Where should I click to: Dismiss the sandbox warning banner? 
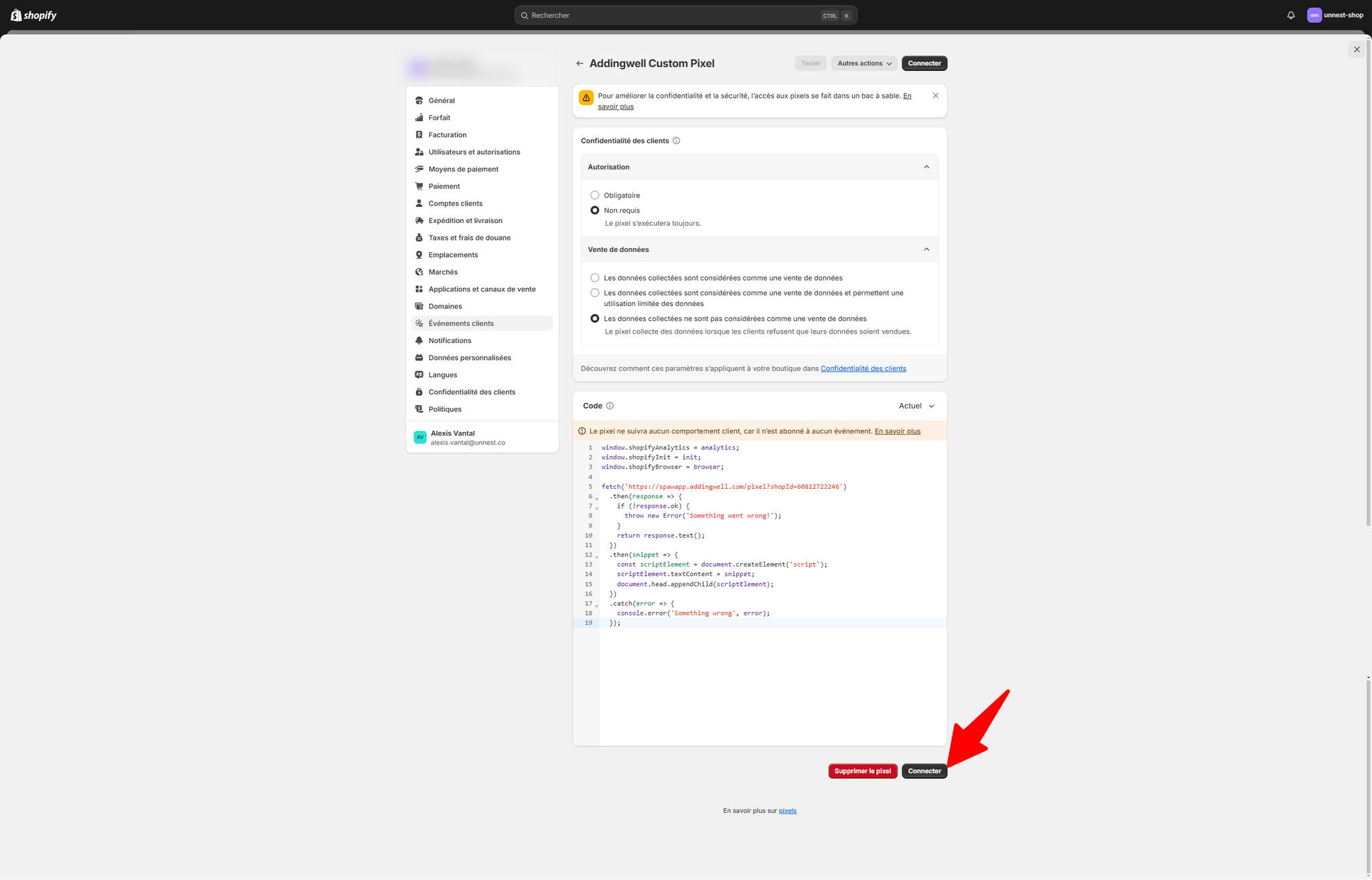click(x=936, y=96)
